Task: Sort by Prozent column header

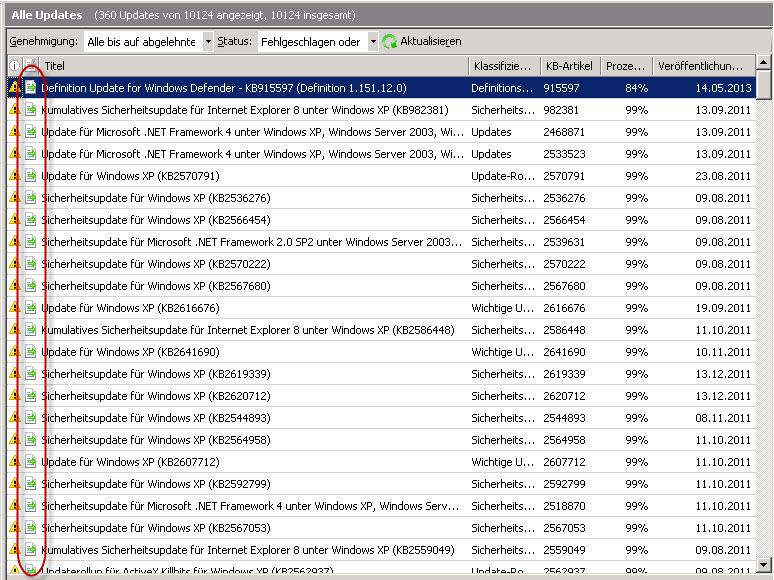Action: pyautogui.click(x=626, y=66)
